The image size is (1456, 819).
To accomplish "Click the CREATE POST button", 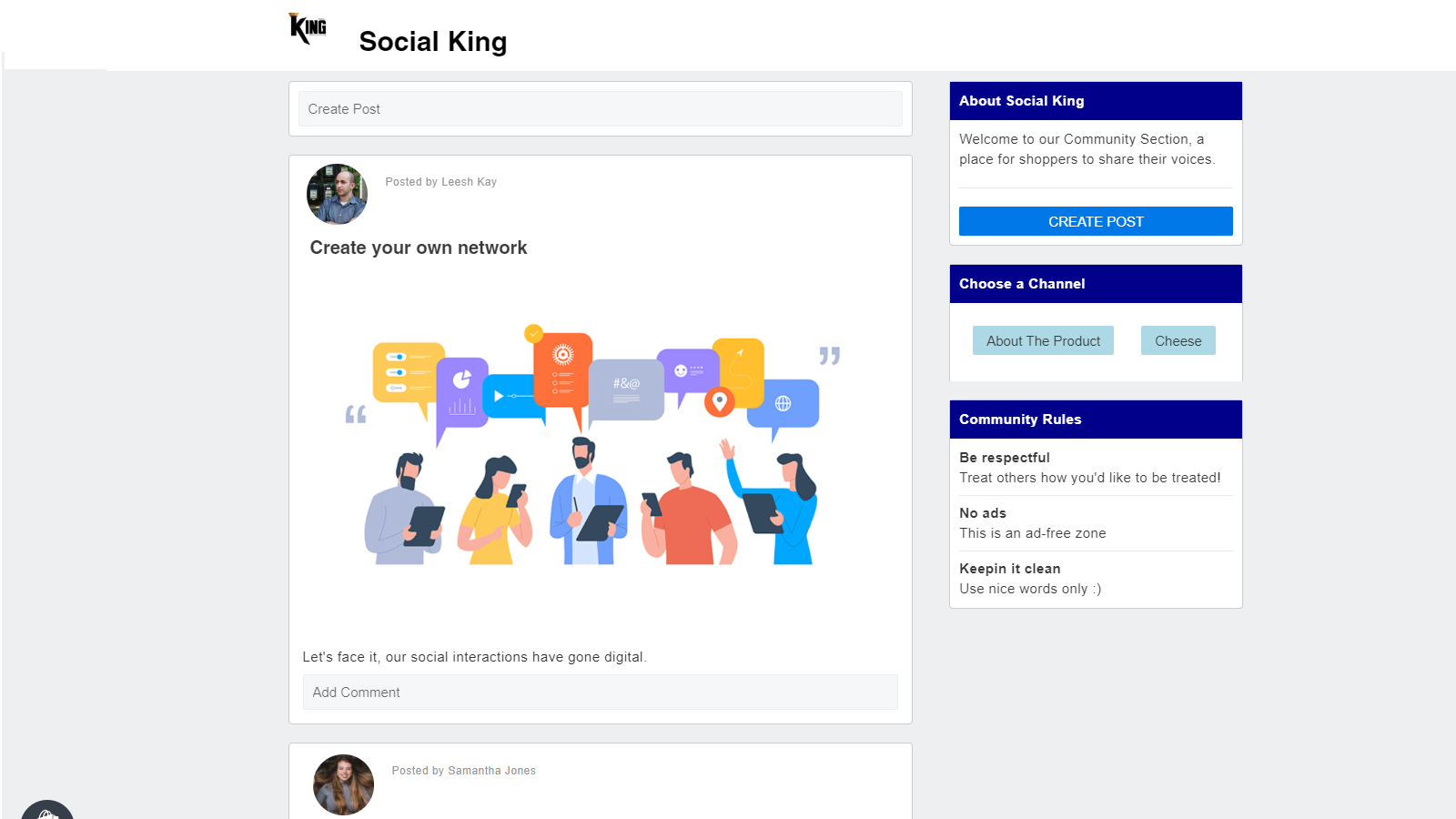I will coord(1095,221).
